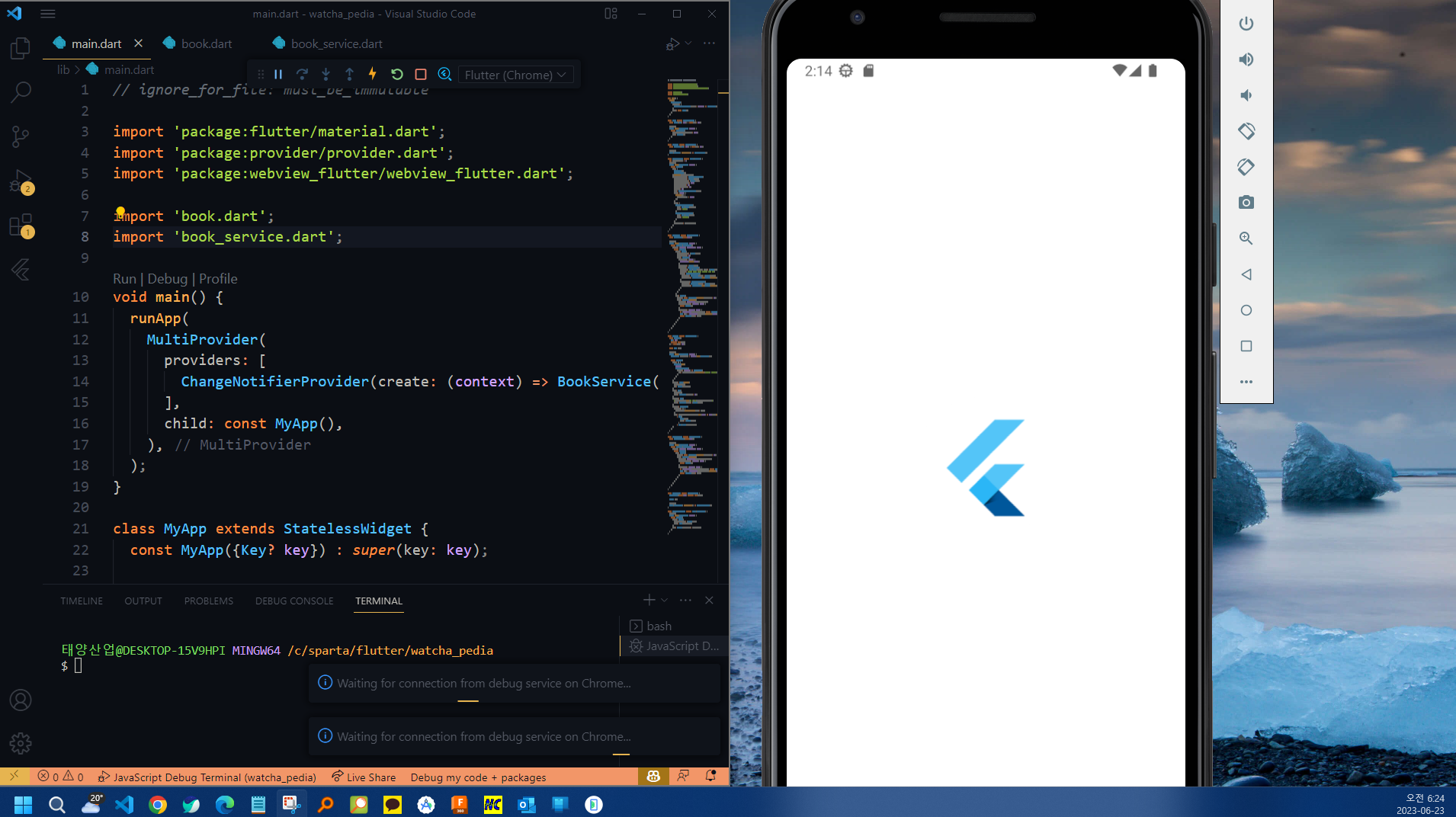1456x817 pixels.
Task: Close the bottom panel
Action: pos(709,600)
